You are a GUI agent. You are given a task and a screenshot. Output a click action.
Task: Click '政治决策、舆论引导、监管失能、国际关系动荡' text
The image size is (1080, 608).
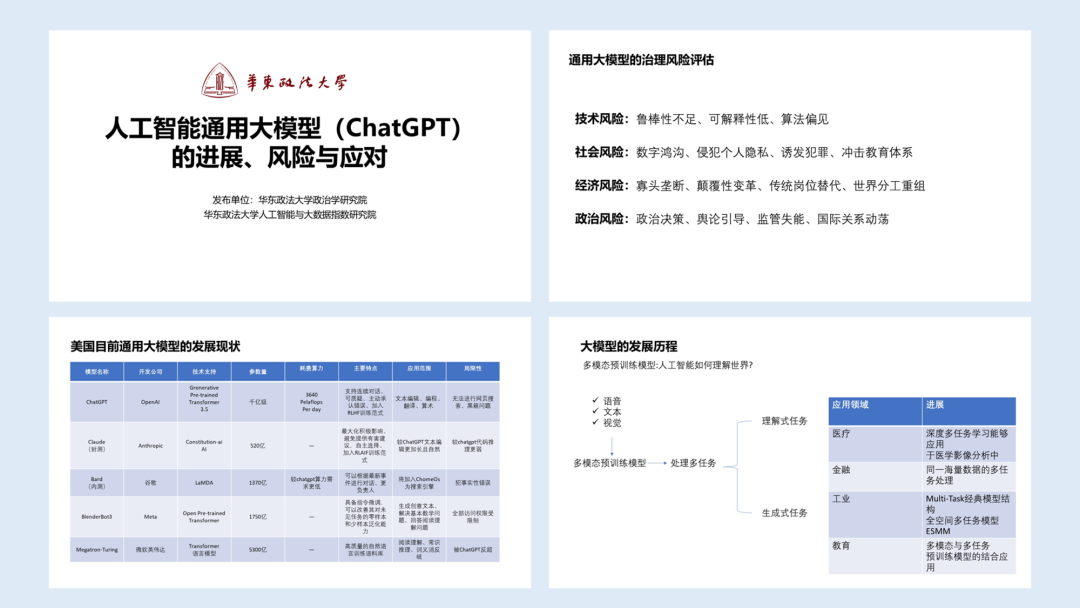762,219
